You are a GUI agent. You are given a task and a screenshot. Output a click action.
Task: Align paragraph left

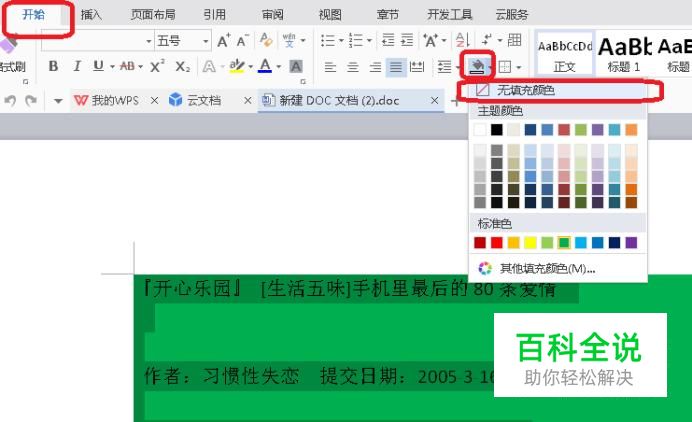[330, 67]
